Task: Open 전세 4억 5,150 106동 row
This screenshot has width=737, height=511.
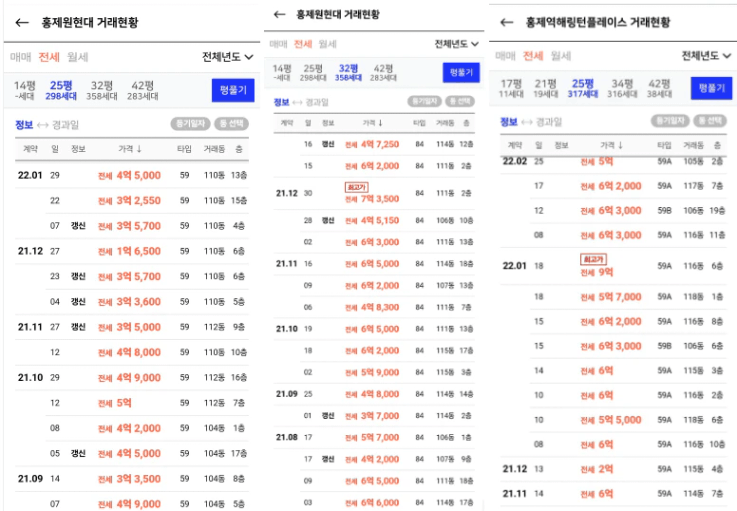Action: pyautogui.click(x=387, y=220)
